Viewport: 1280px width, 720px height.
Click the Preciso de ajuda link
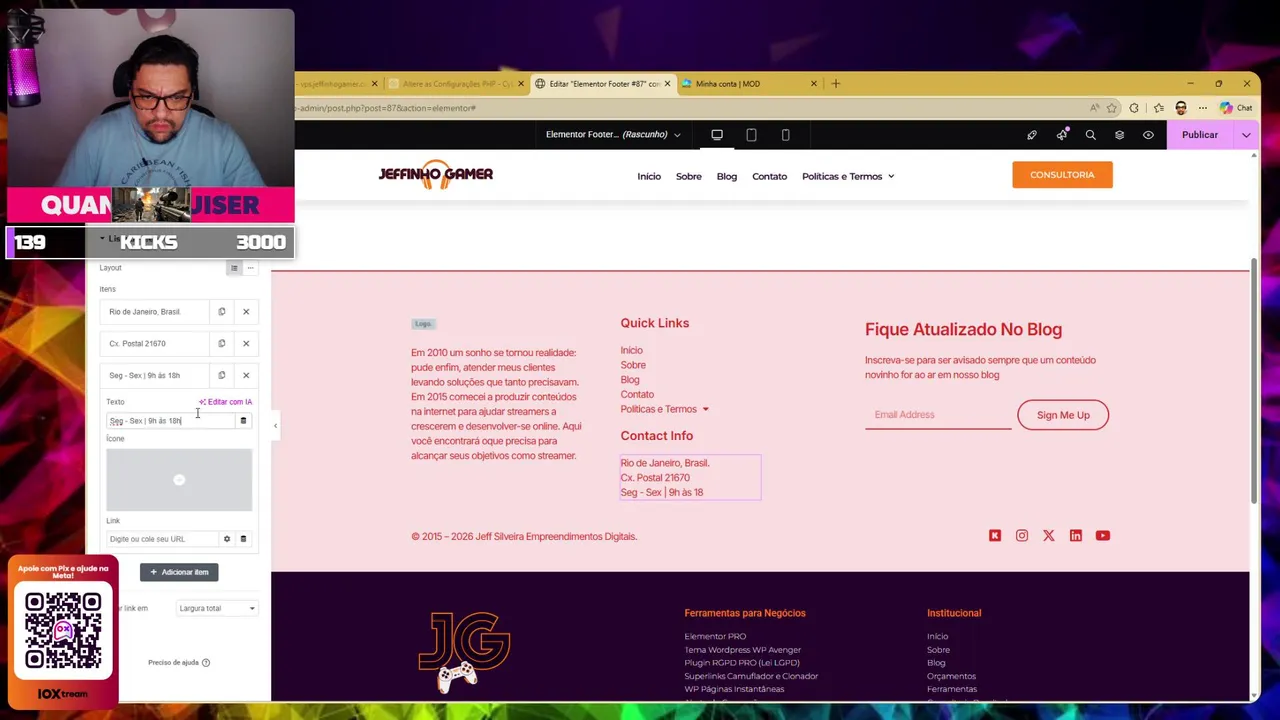click(x=178, y=662)
